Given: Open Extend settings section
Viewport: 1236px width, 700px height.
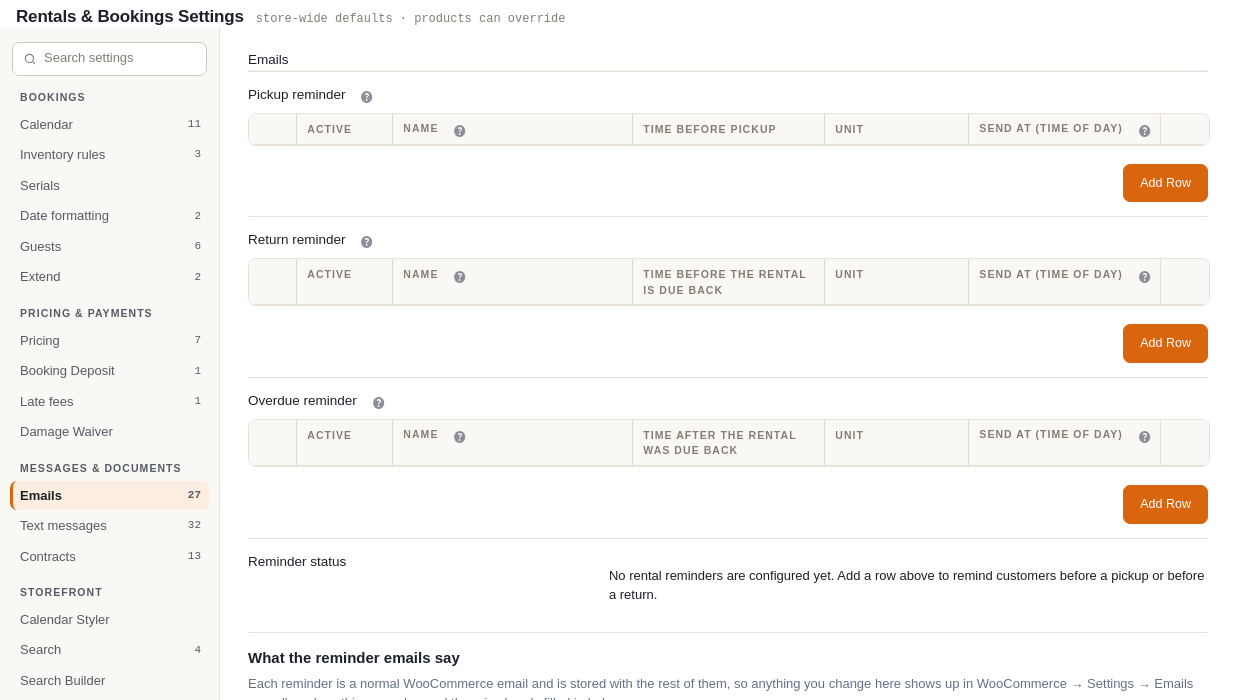Looking at the screenshot, I should click(110, 277).
